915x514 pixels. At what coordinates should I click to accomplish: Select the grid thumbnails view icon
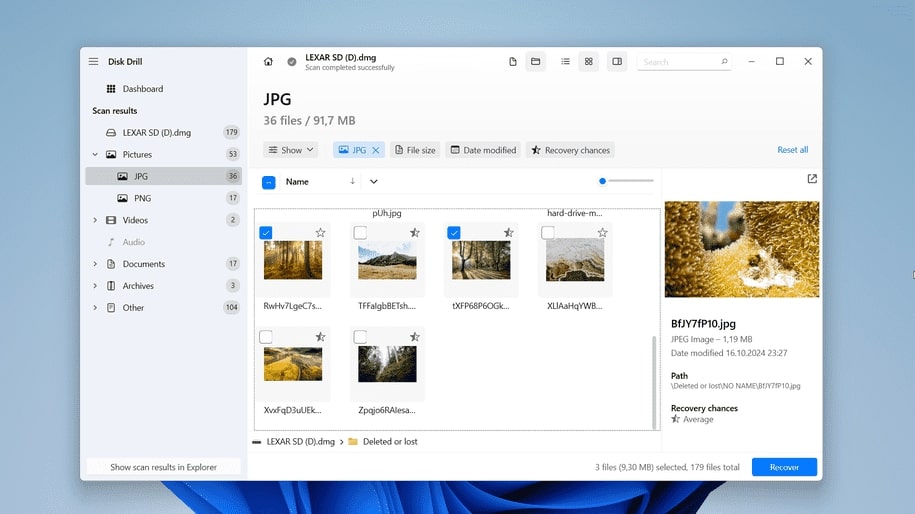[x=588, y=61]
